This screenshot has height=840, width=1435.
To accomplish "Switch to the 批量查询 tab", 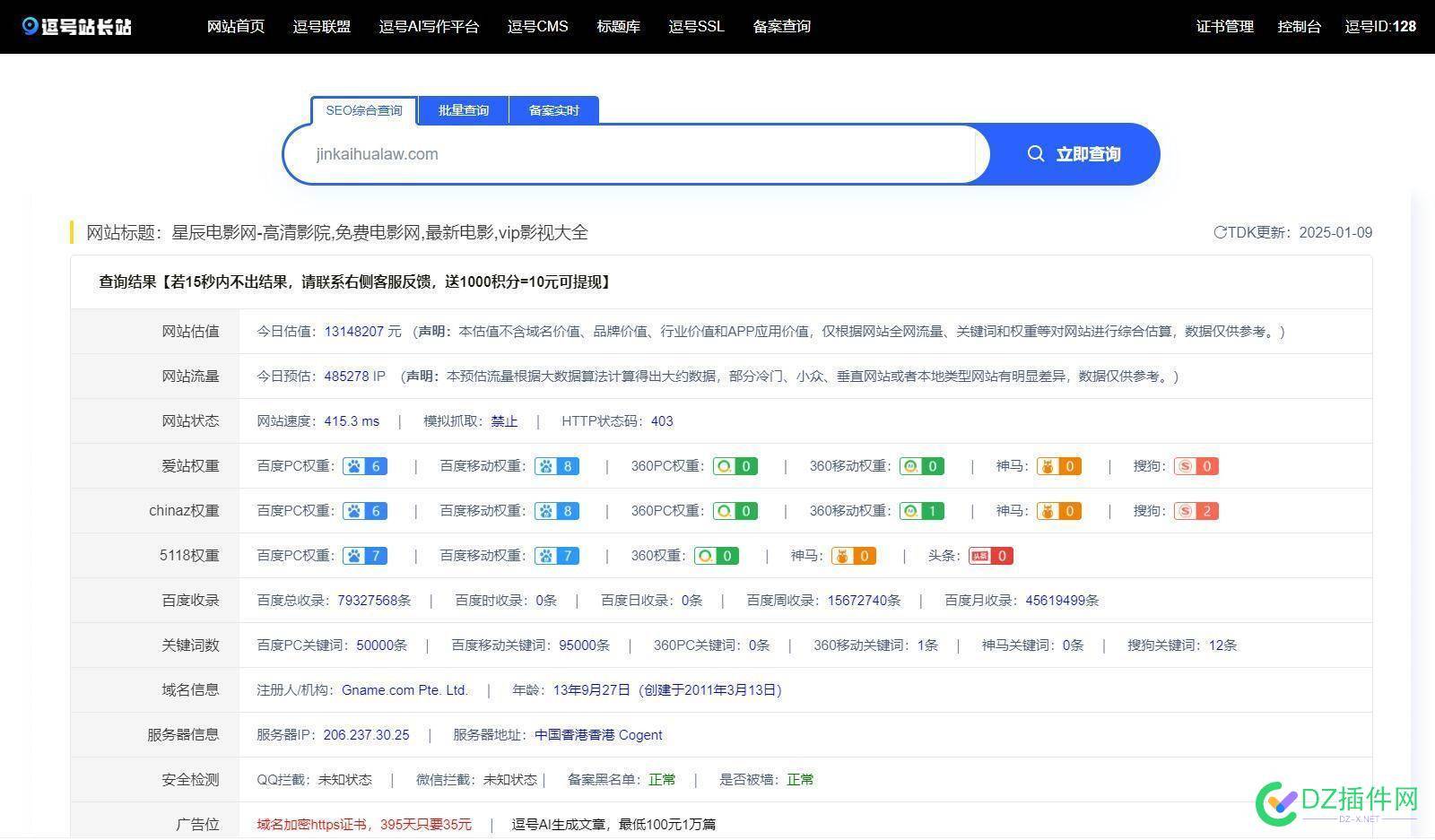I will coord(464,110).
